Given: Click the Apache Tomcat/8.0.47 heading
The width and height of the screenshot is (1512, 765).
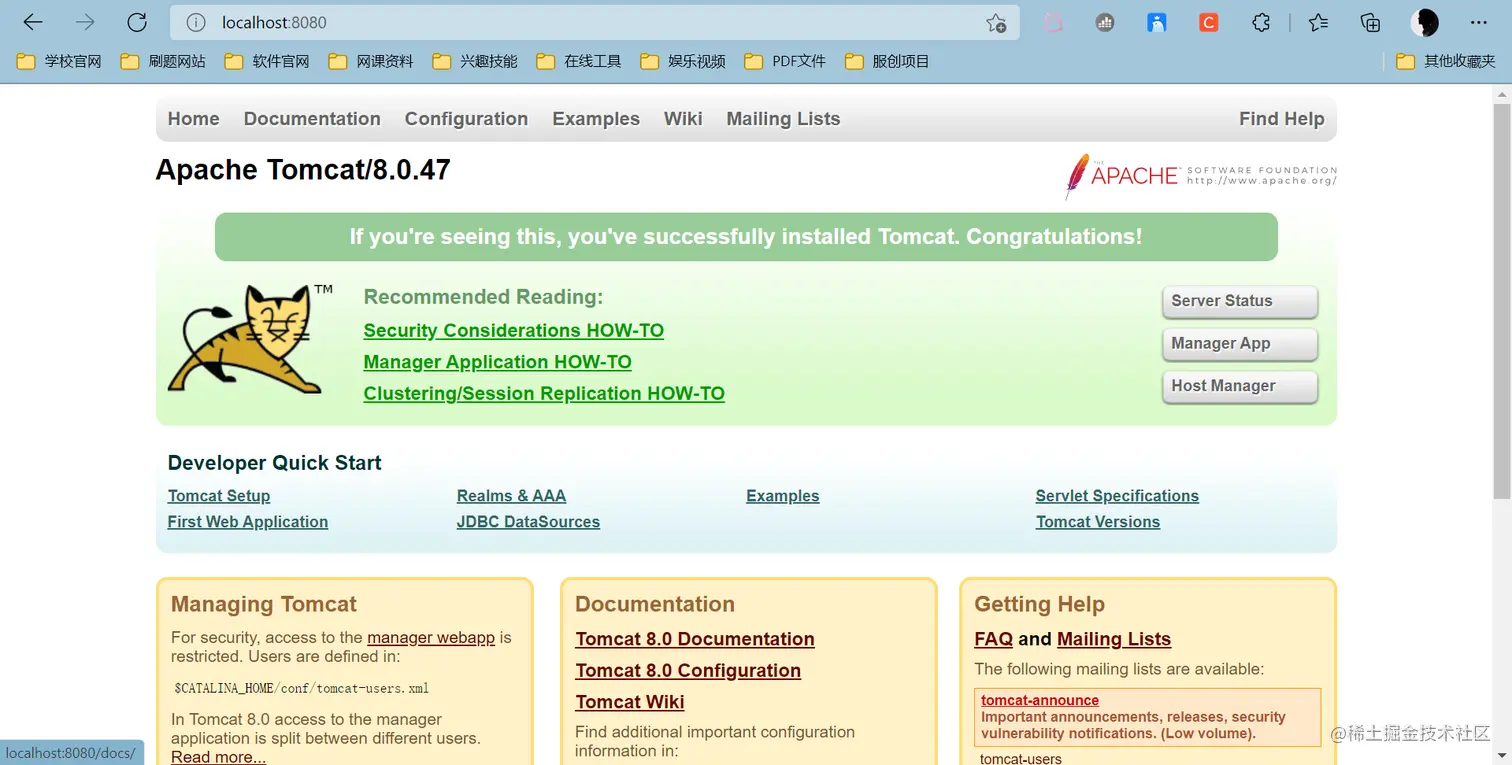Looking at the screenshot, I should click(x=303, y=170).
